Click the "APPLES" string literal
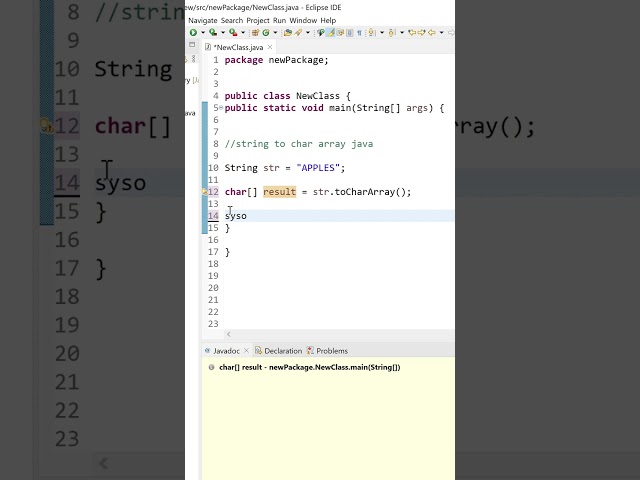640x480 pixels. [x=318, y=168]
